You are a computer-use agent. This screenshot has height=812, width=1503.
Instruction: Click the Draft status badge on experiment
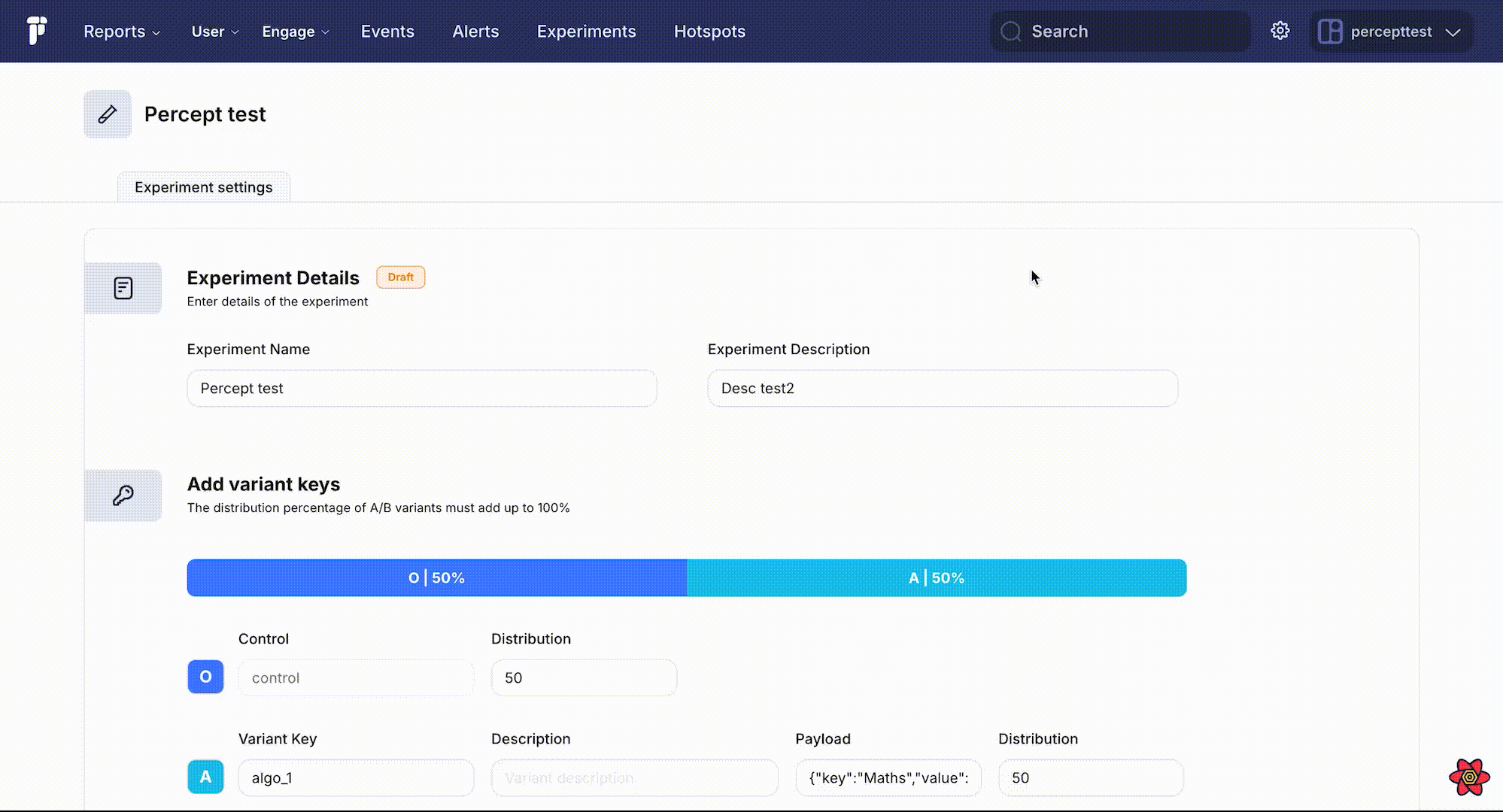pos(400,277)
